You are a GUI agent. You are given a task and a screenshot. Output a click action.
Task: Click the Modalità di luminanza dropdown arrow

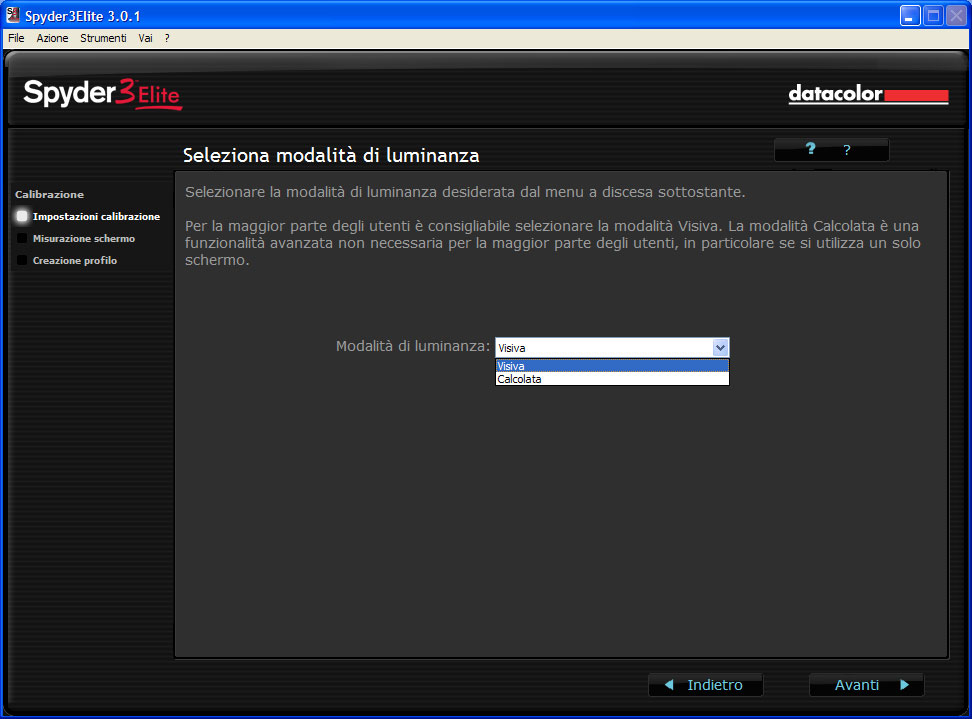[720, 348]
